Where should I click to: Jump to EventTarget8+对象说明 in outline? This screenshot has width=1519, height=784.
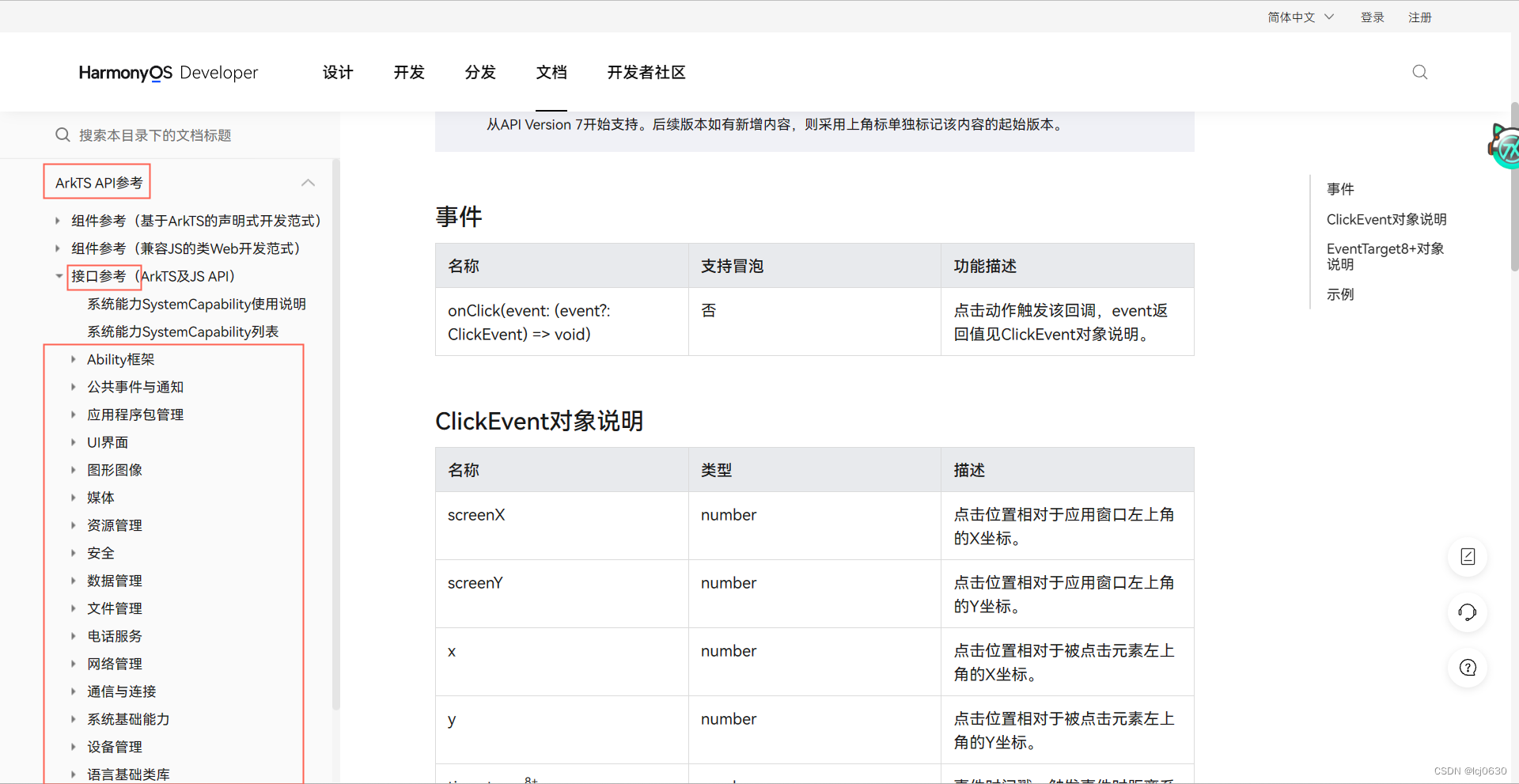click(1385, 256)
